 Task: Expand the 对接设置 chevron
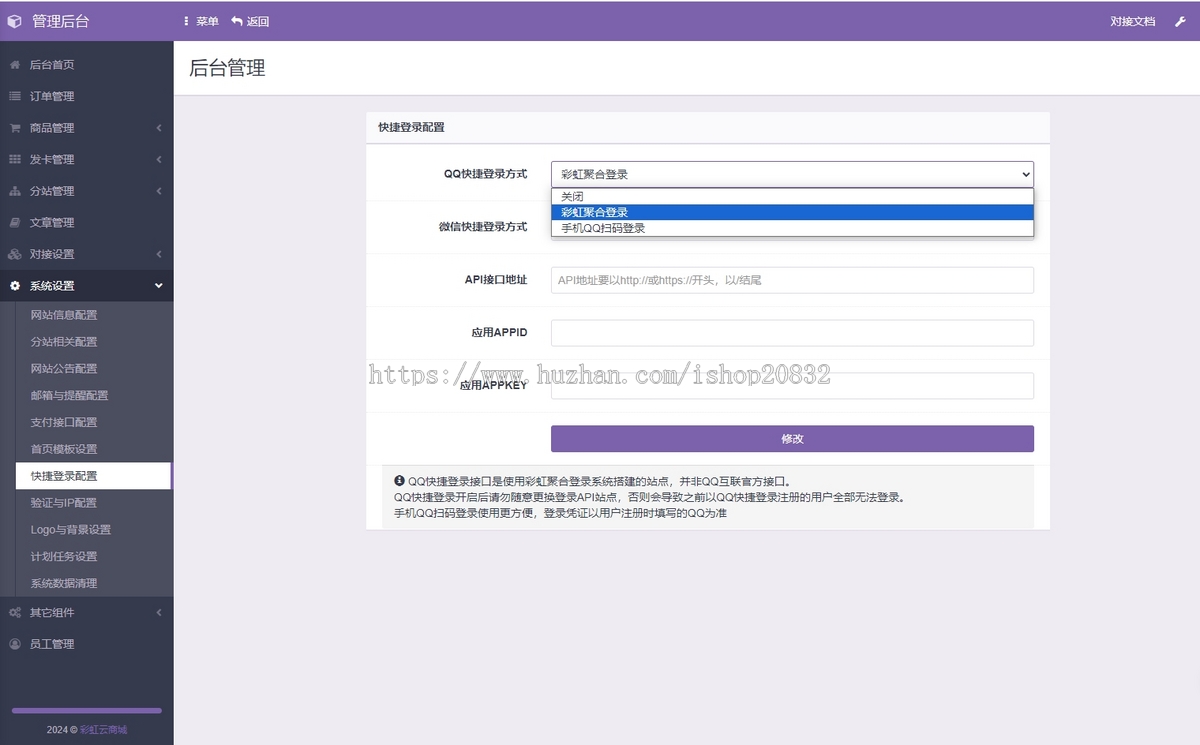(159, 254)
